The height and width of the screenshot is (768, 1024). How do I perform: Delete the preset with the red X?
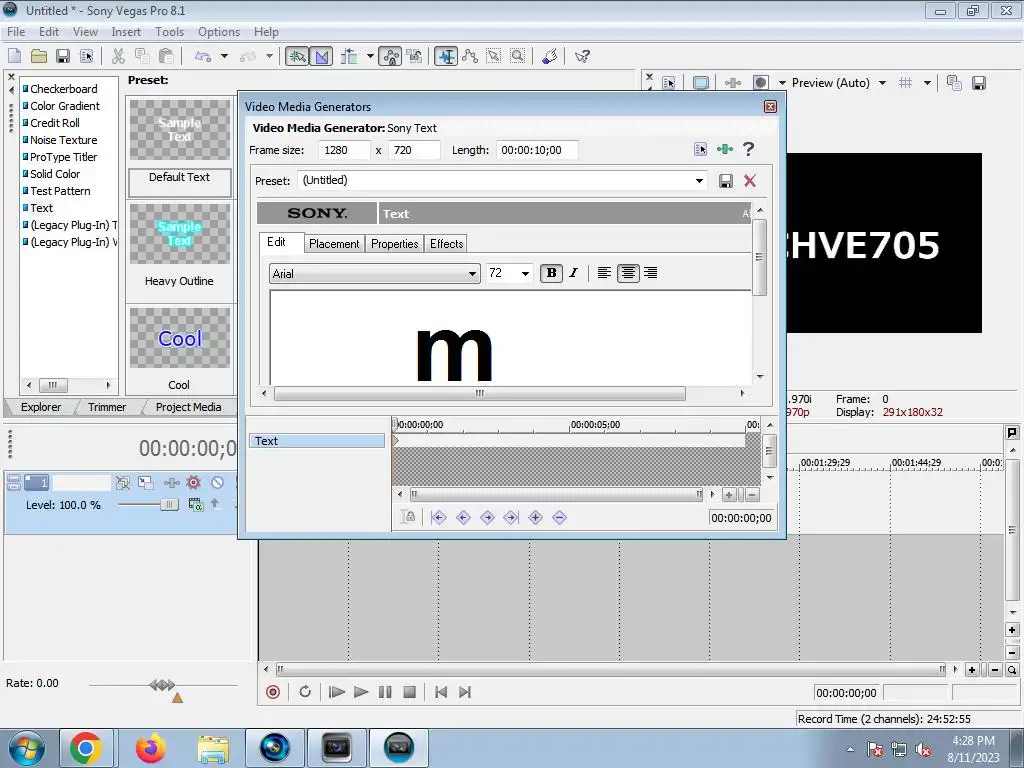(x=750, y=181)
